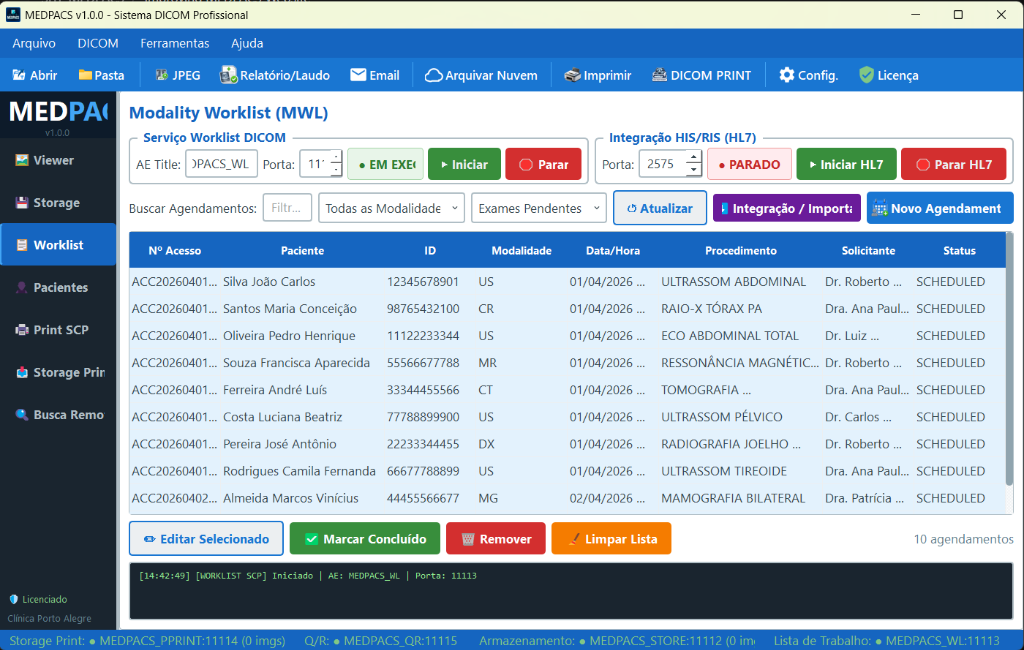
Task: Click Parar HL7 button
Action: pos(953,164)
